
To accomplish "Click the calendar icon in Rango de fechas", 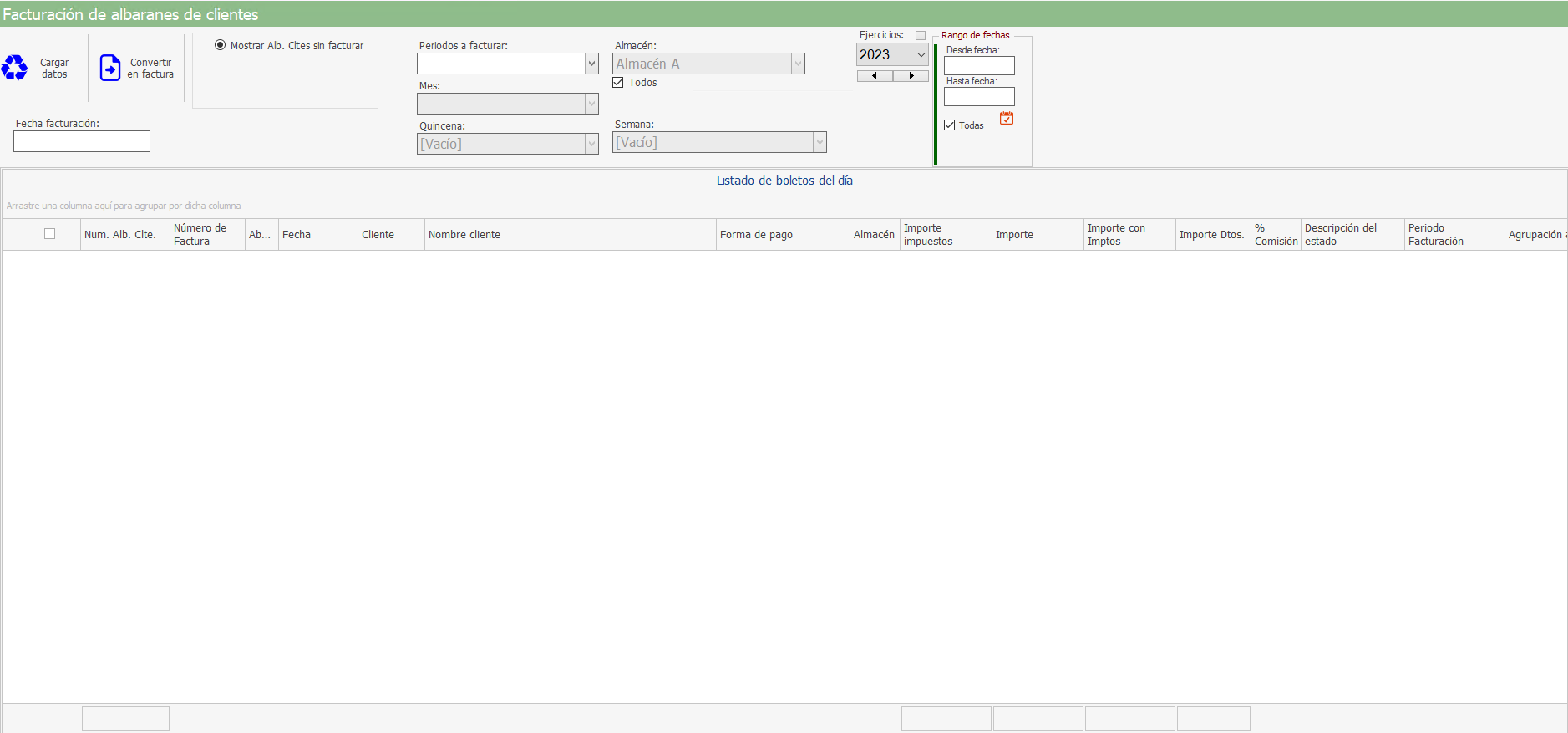I will pos(1007,119).
